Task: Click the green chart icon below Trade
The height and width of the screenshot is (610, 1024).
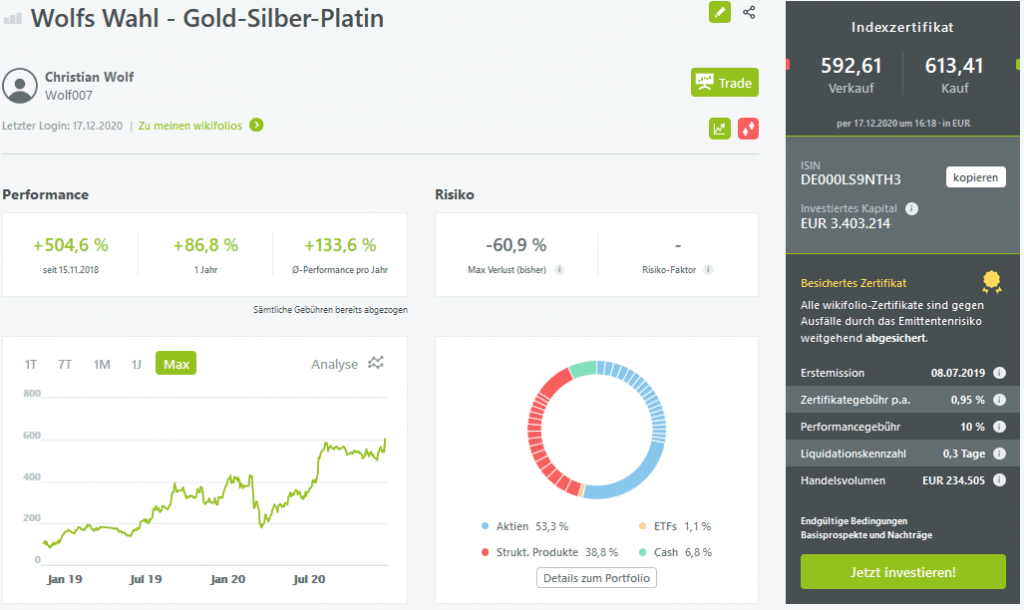Action: click(x=720, y=128)
